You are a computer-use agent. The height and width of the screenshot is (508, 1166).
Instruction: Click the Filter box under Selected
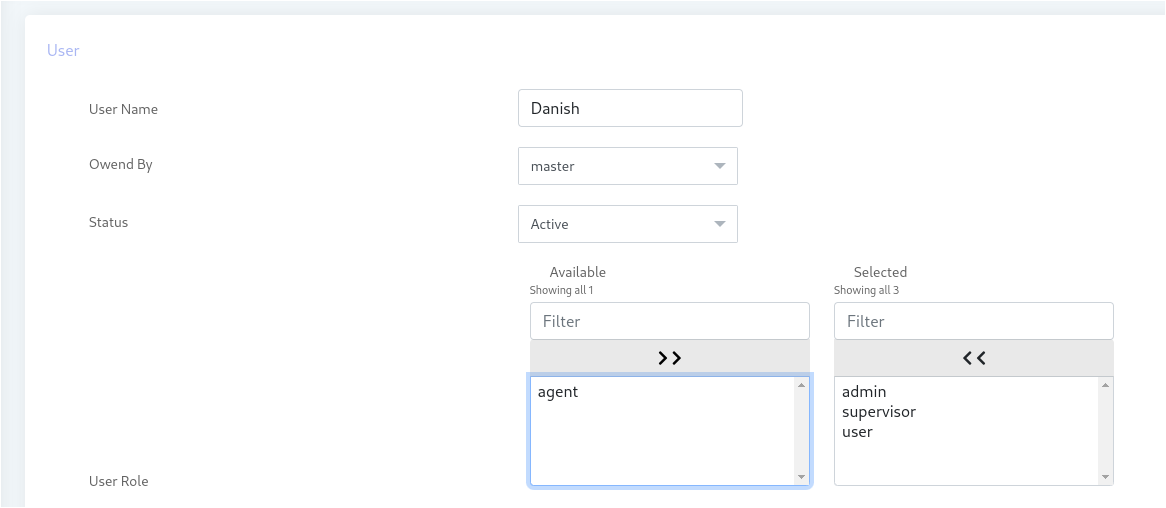tap(973, 321)
